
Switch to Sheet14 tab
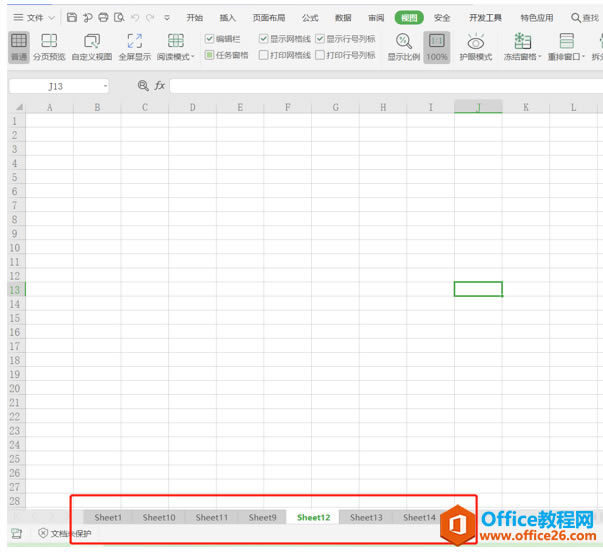click(419, 517)
